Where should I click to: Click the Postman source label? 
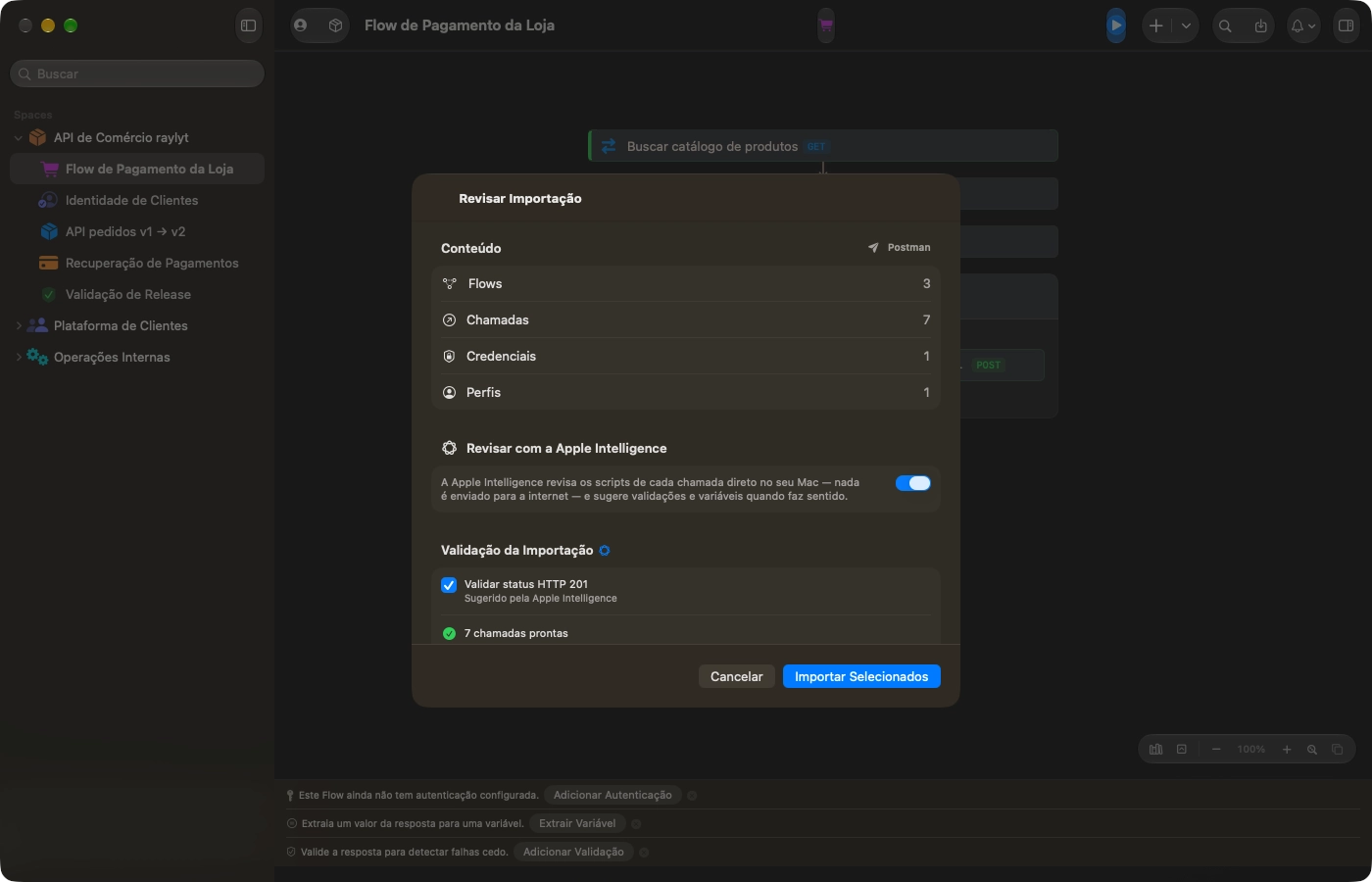(x=900, y=248)
